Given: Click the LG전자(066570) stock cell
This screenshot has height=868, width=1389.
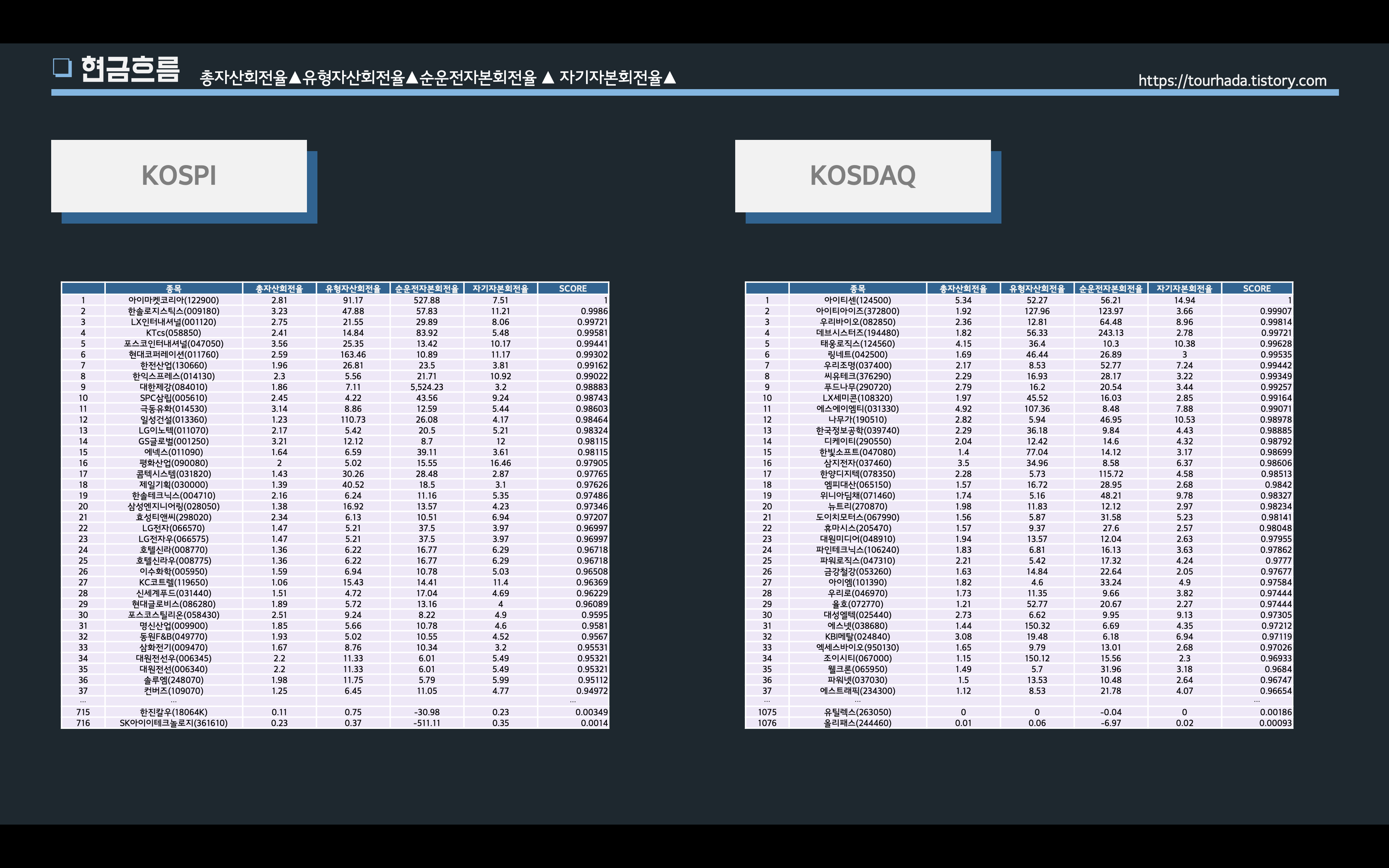Looking at the screenshot, I should [173, 528].
